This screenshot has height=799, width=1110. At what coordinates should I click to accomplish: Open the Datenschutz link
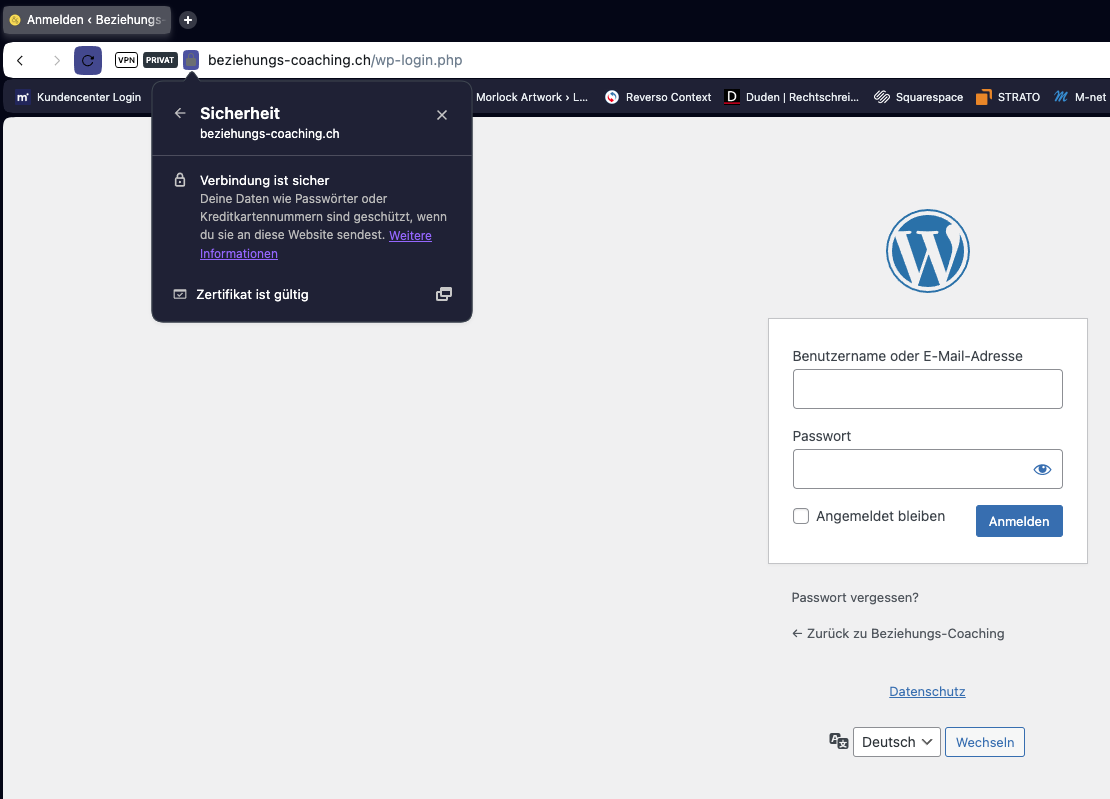(x=927, y=691)
